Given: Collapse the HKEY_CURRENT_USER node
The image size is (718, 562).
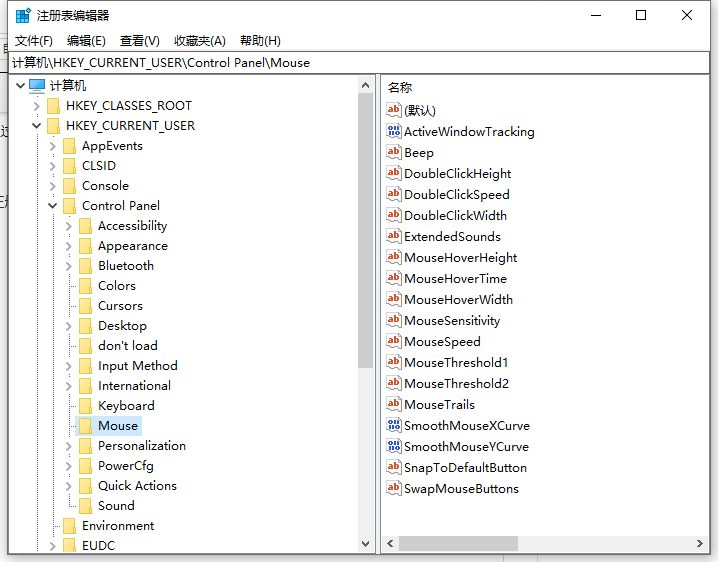Looking at the screenshot, I should 37,125.
